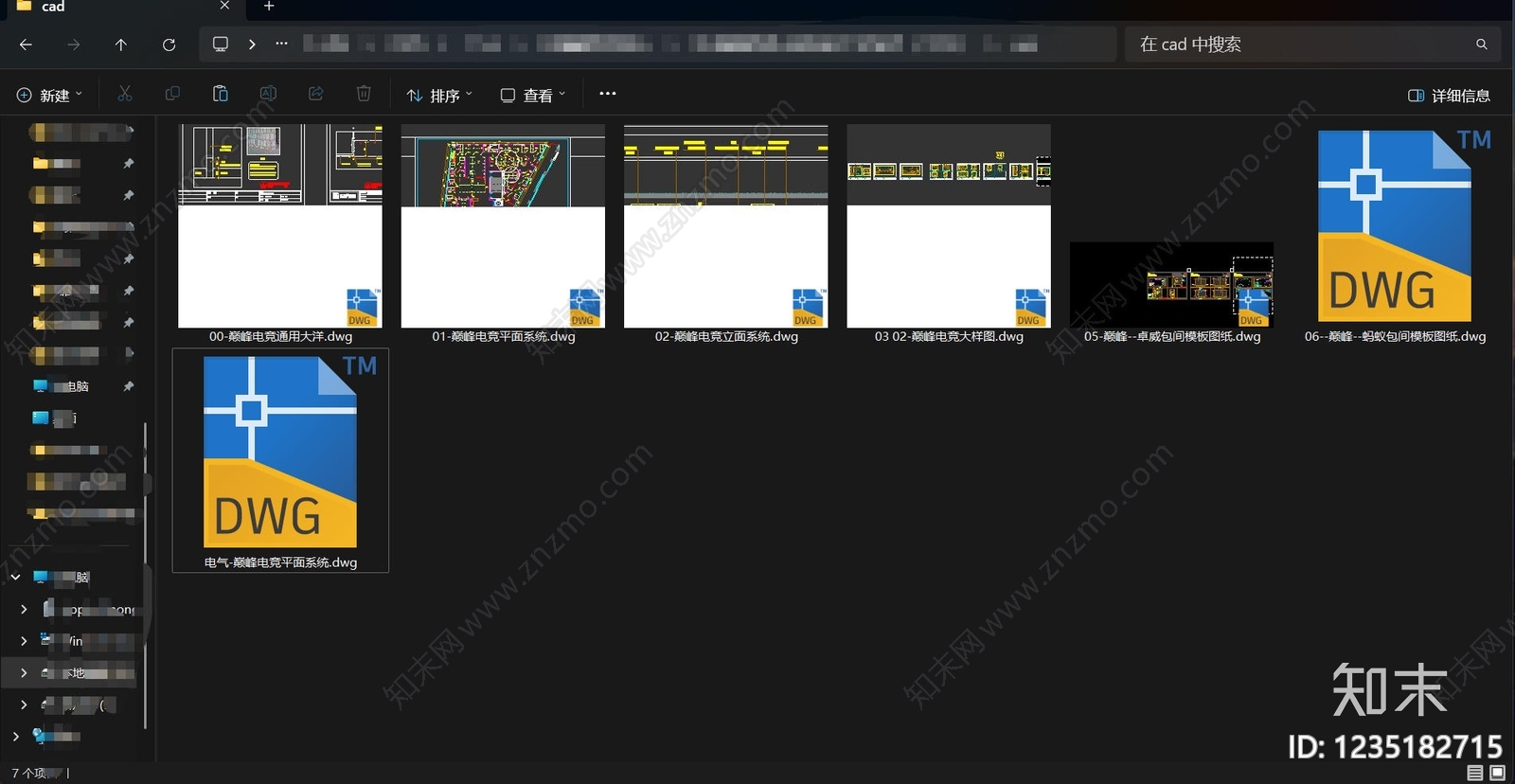Select file 03 02-巅峰电竞大样图.dwg
The width and height of the screenshot is (1515, 784).
[x=949, y=234]
